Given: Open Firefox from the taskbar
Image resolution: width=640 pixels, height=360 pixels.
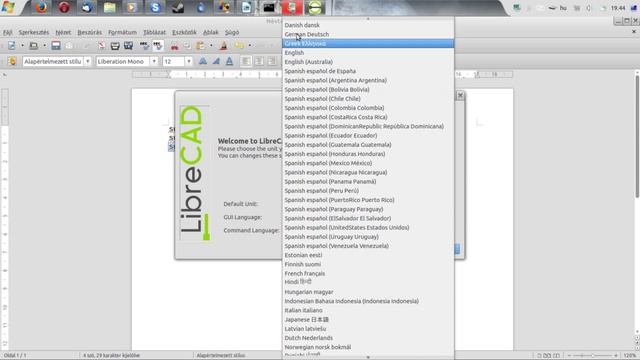Looking at the screenshot, I should (x=41, y=7).
